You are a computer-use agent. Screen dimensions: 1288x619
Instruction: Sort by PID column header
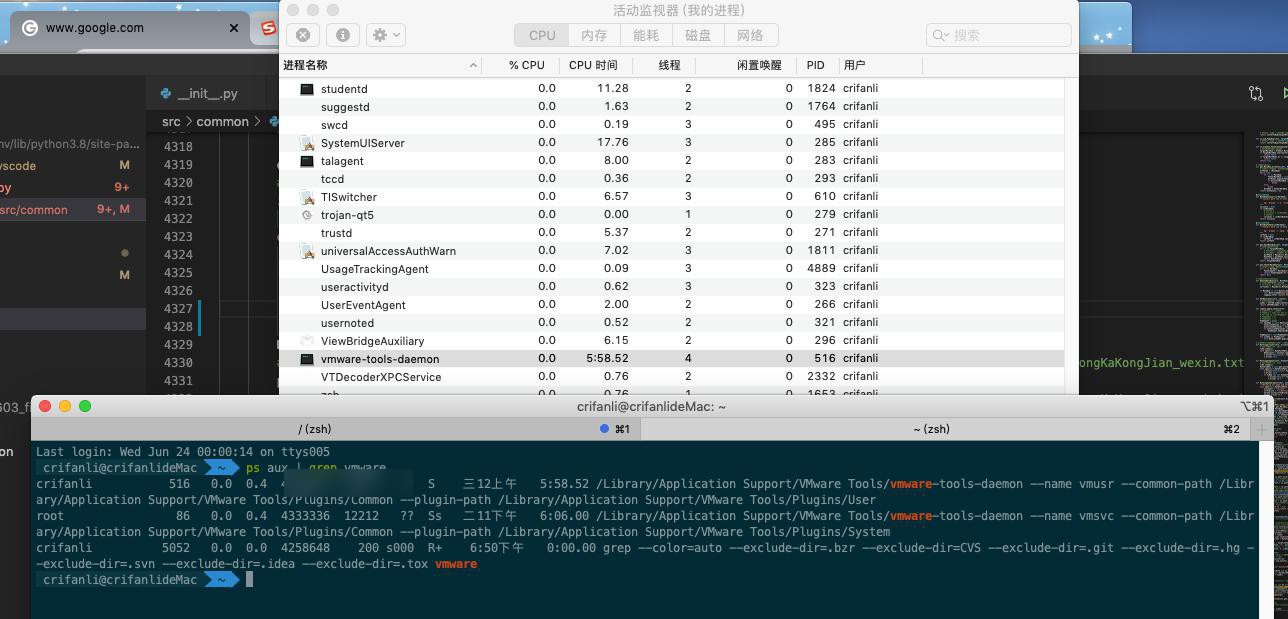(x=816, y=65)
